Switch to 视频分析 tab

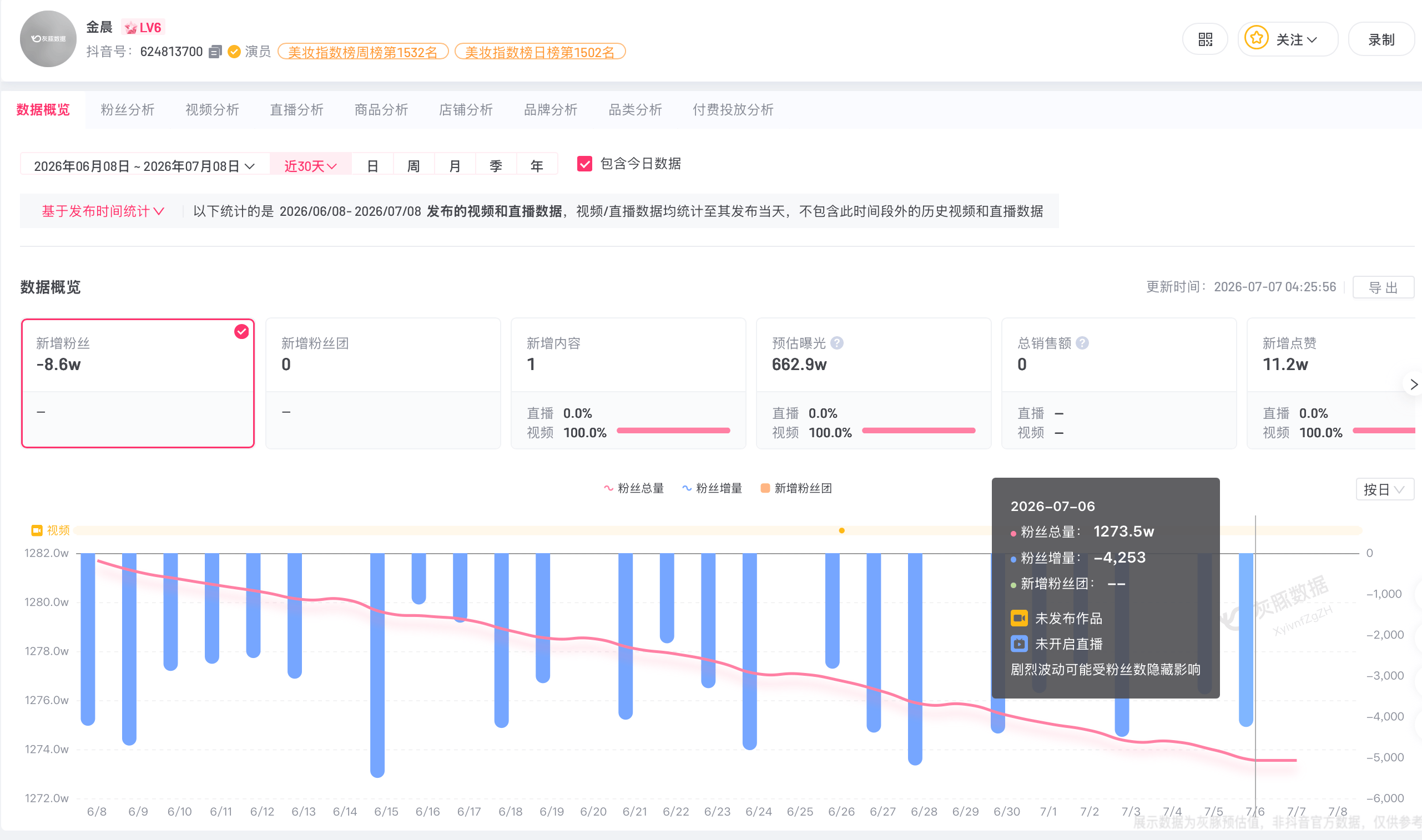212,110
